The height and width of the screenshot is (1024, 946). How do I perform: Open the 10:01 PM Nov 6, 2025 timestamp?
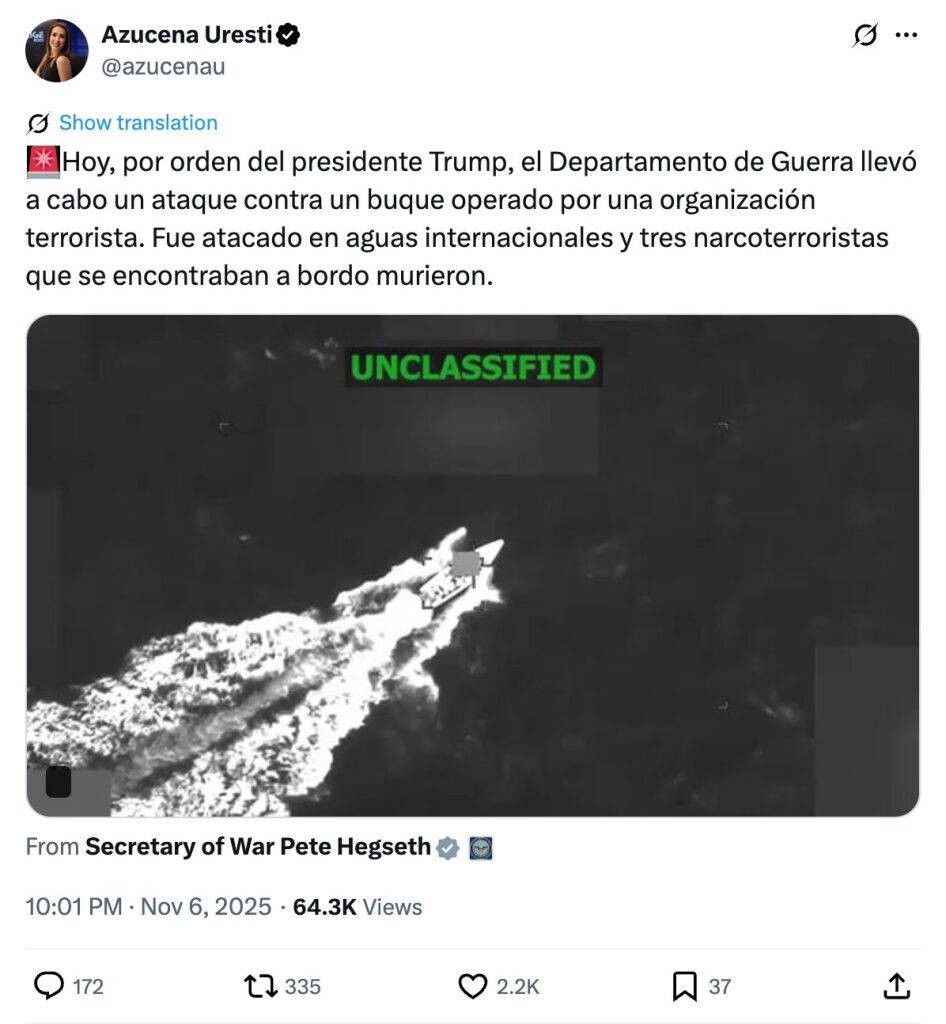click(x=148, y=906)
